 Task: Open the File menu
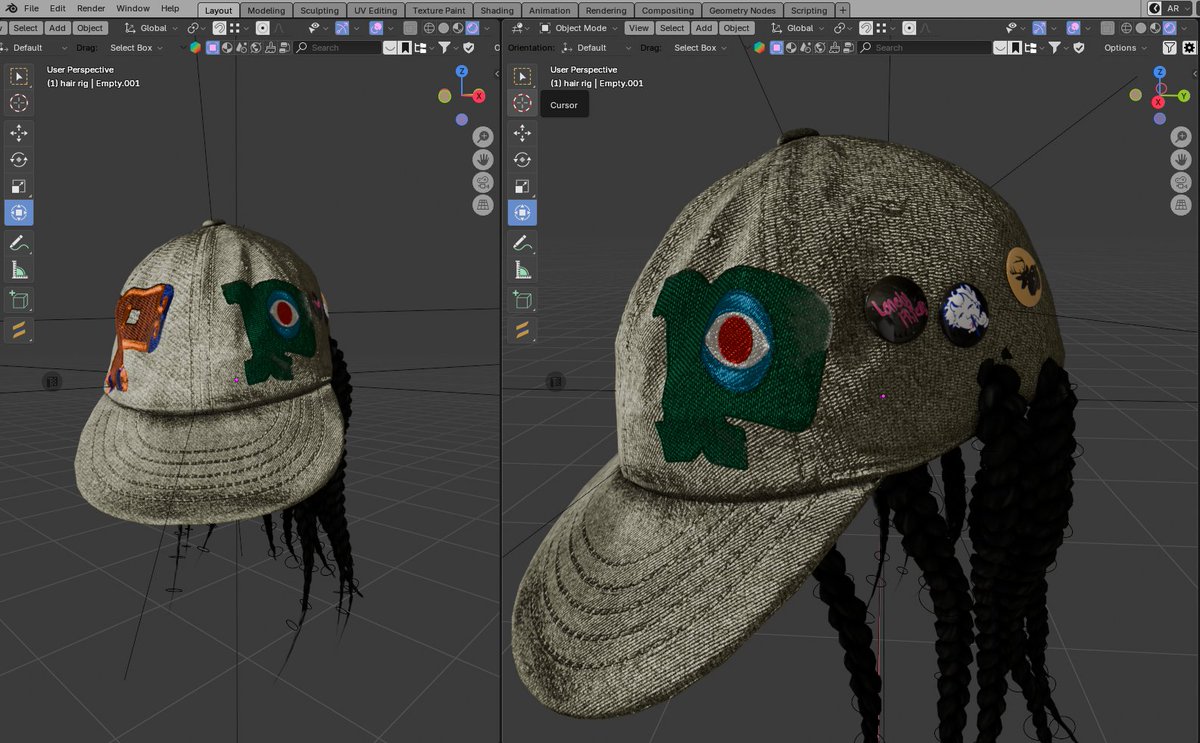[31, 8]
